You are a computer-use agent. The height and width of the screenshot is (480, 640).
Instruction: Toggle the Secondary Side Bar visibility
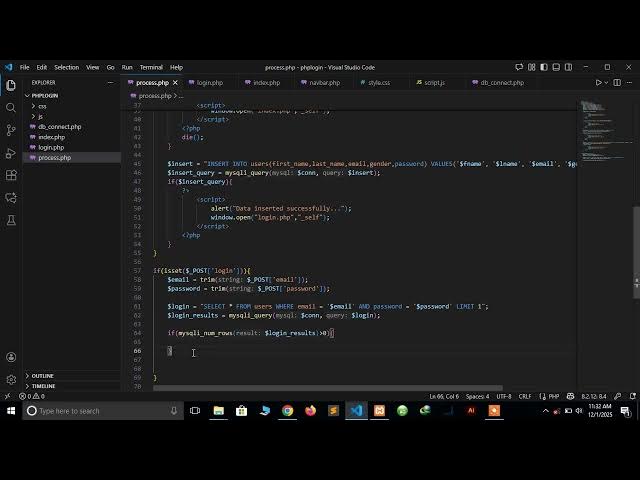[568, 67]
